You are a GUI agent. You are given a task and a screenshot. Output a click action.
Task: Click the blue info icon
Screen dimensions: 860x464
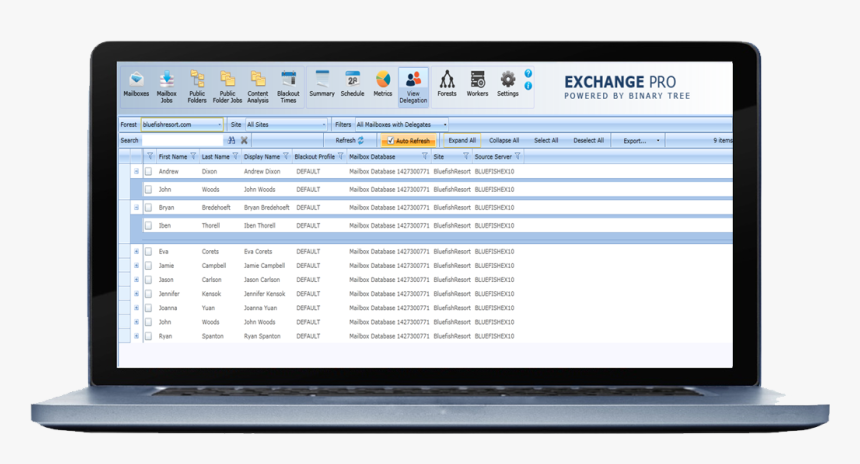click(528, 86)
